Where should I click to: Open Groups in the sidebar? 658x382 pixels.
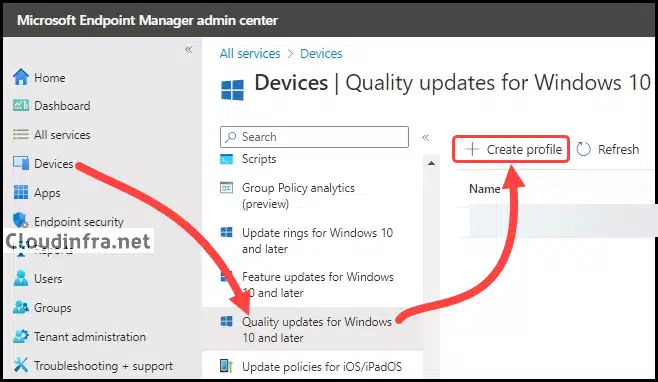(52, 308)
